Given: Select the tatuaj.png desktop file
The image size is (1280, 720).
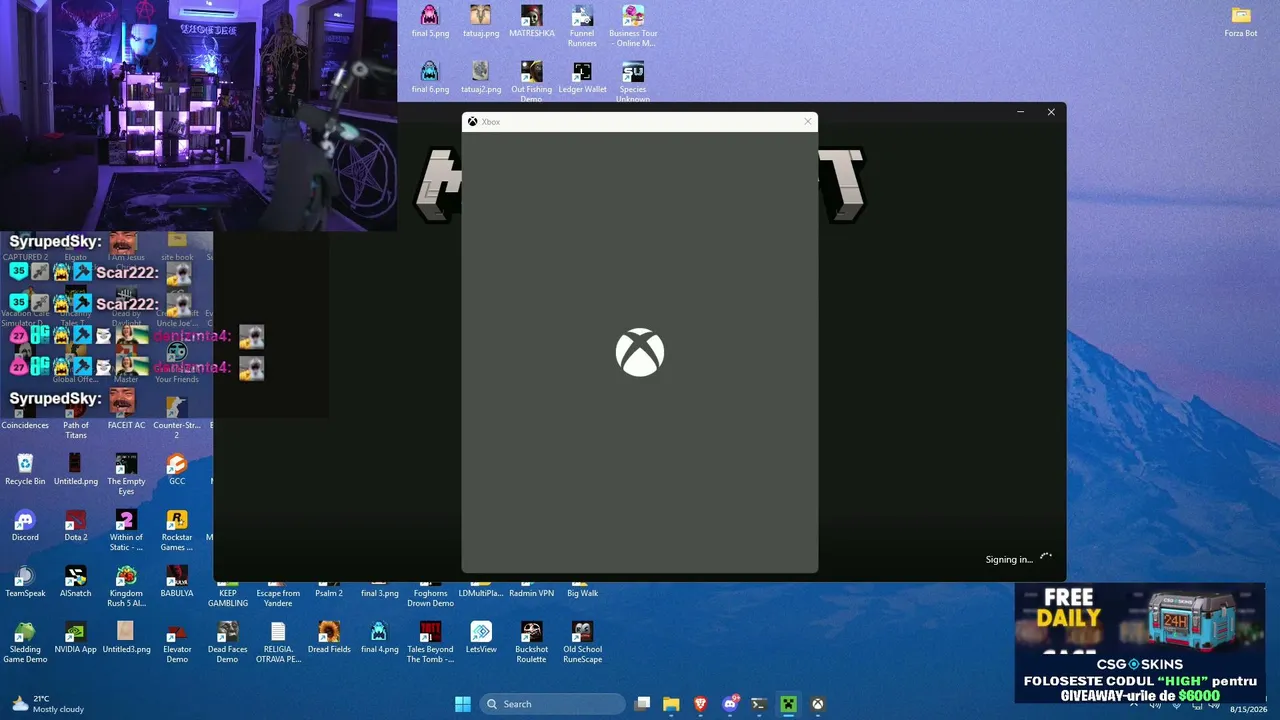Looking at the screenshot, I should pyautogui.click(x=481, y=21).
